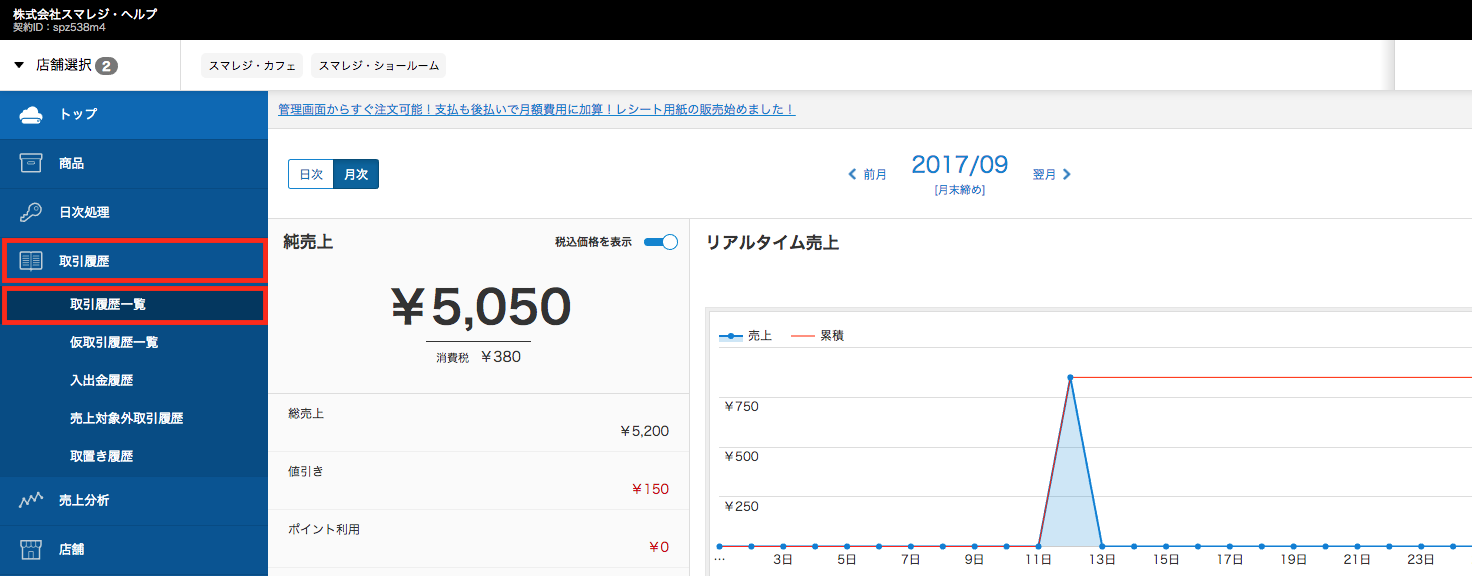Click the [月末締め] label
The width and height of the screenshot is (1472, 576).
[960, 190]
